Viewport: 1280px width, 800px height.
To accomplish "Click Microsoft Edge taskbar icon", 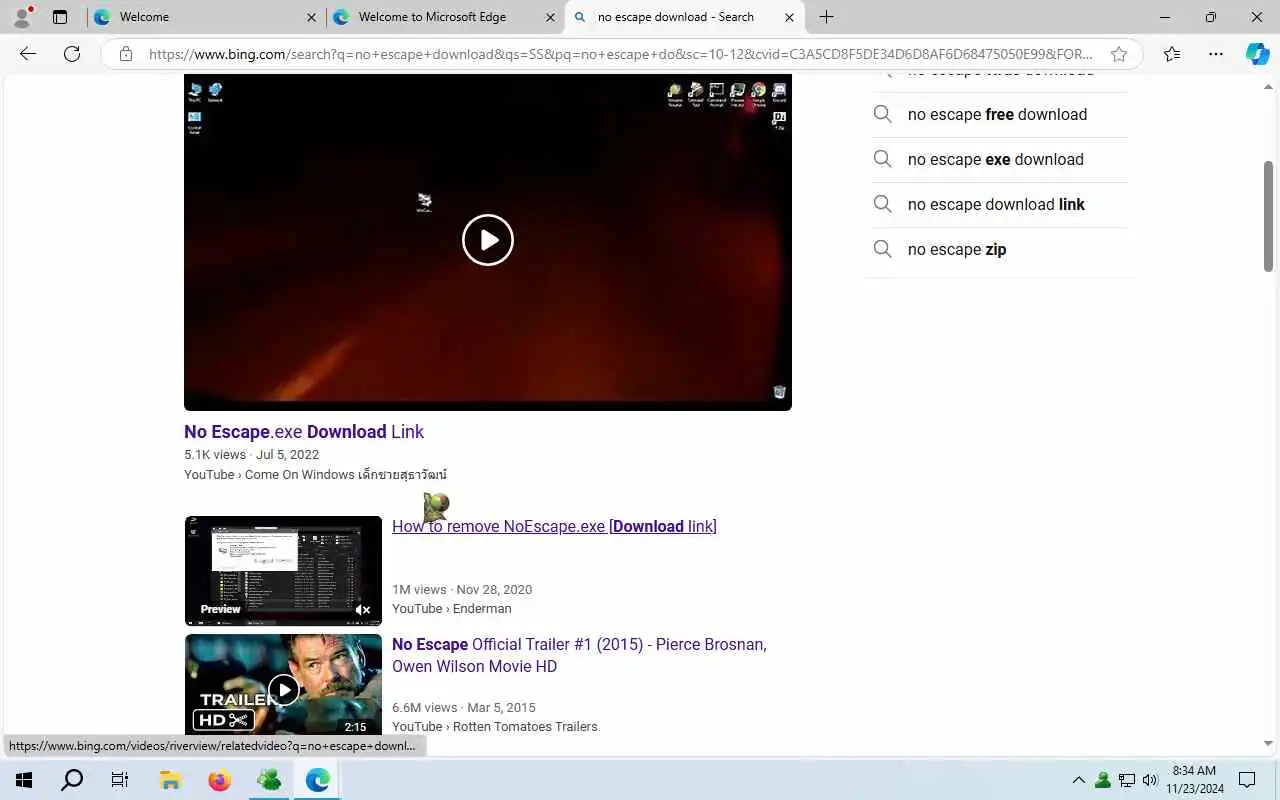I will [317, 780].
